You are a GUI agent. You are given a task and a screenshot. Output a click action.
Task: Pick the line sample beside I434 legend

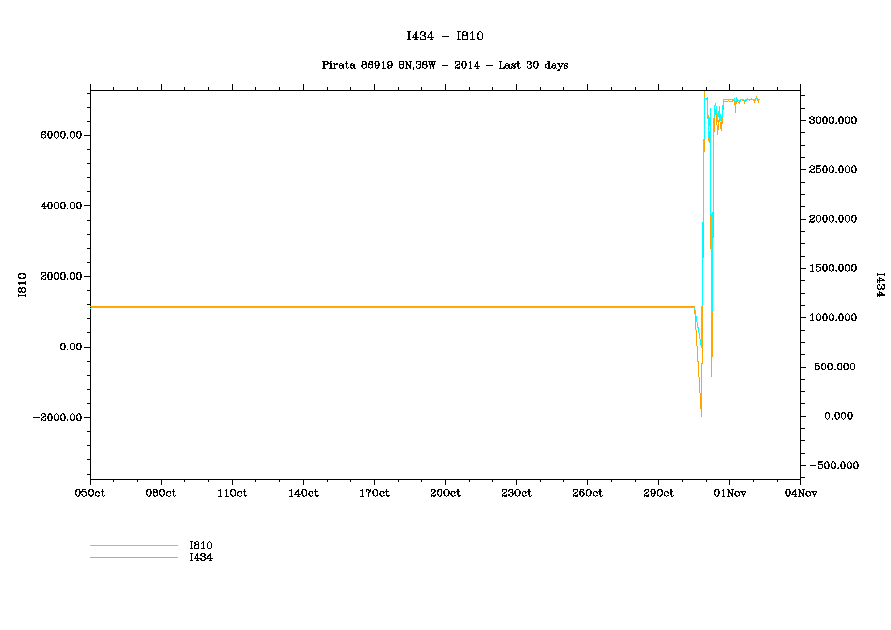[133, 557]
